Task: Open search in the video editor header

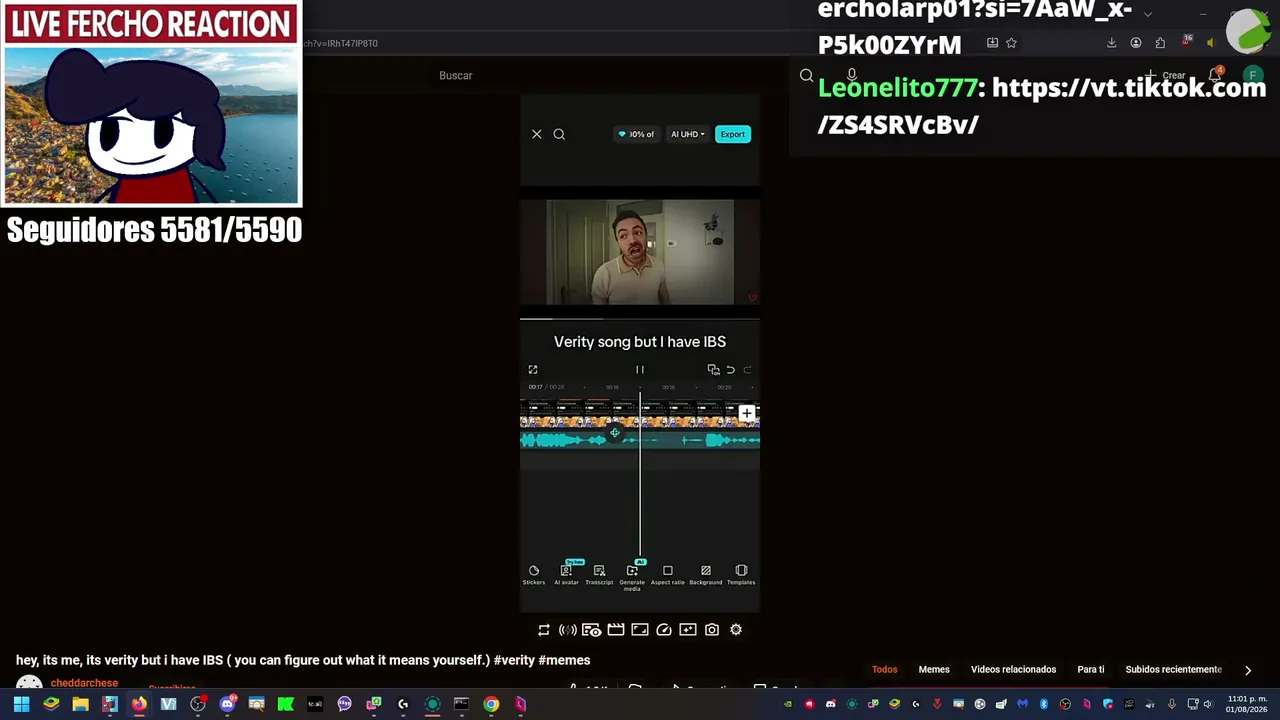Action: click(559, 134)
